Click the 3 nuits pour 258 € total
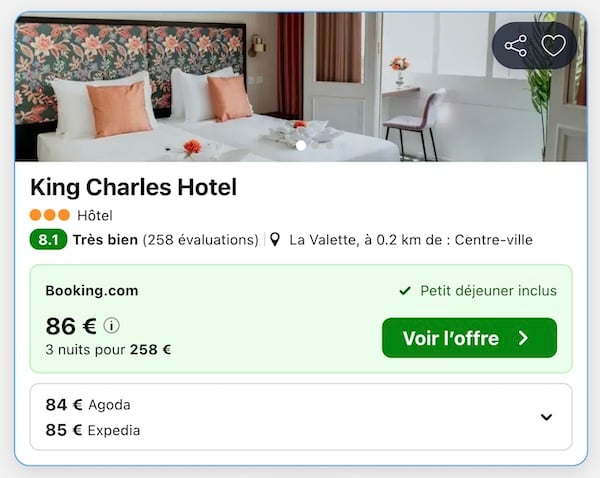Image resolution: width=600 pixels, height=478 pixels. [108, 350]
